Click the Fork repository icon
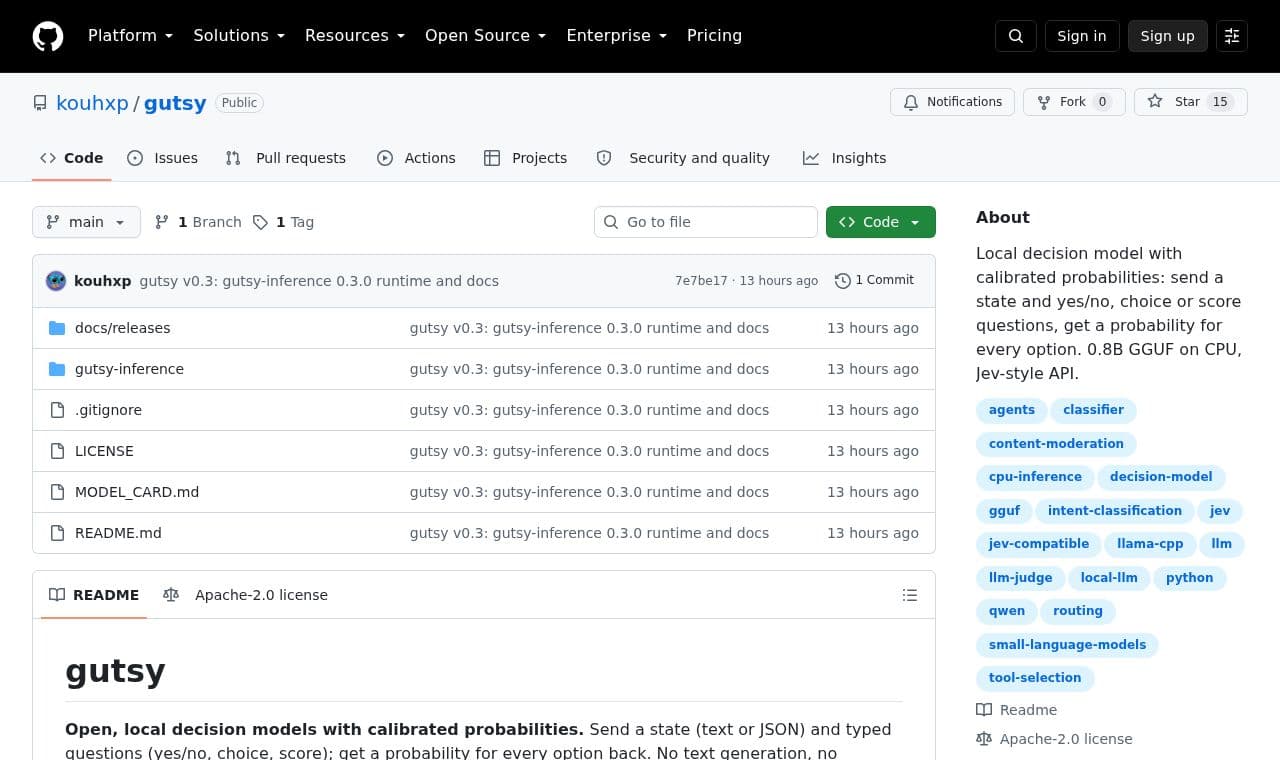This screenshot has width=1280, height=760. pos(1044,102)
